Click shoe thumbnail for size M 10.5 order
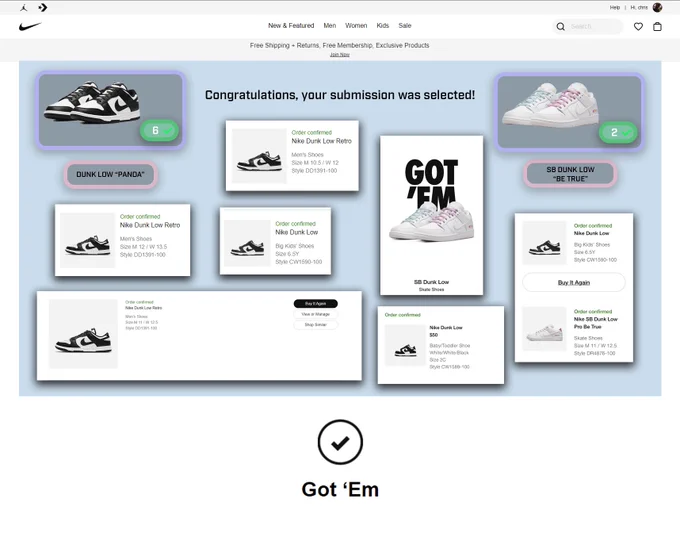This screenshot has width=680, height=541. (259, 156)
